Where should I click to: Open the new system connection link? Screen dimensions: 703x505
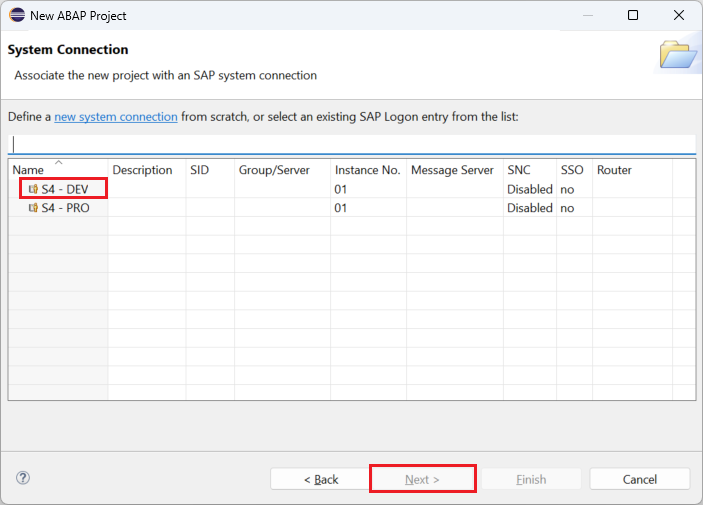(x=116, y=117)
